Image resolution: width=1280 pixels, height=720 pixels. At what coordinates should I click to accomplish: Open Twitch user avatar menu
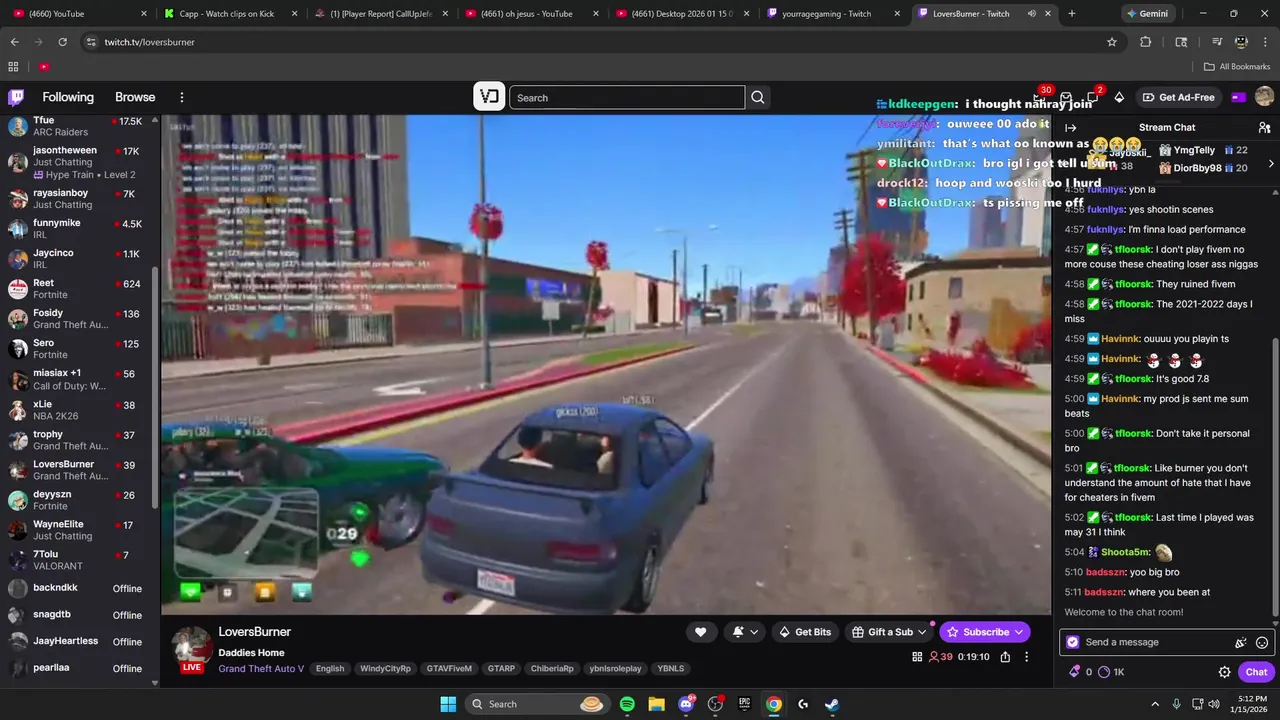(x=1264, y=97)
